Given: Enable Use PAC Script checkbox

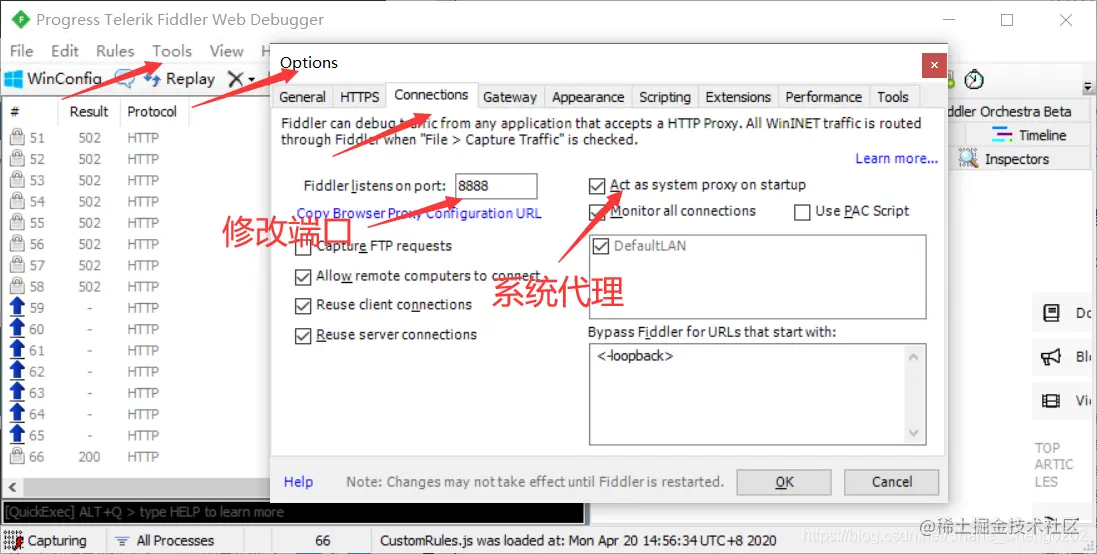Looking at the screenshot, I should click(x=802, y=212).
